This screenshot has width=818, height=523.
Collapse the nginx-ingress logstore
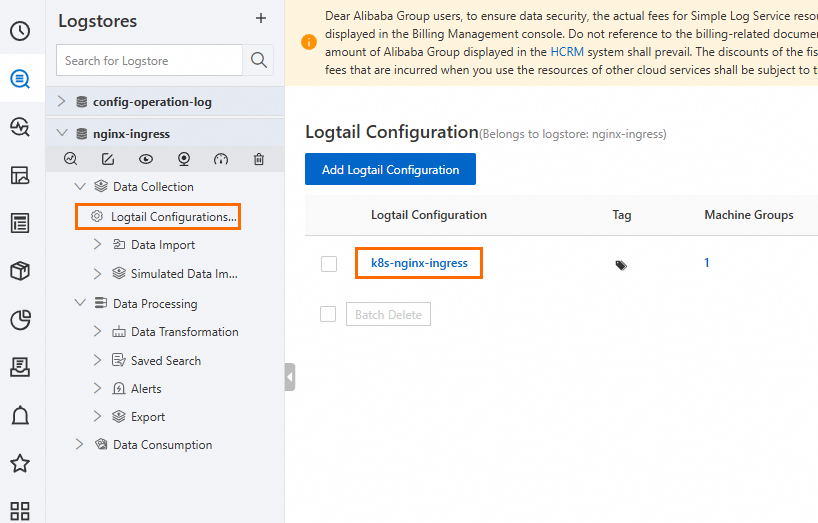(x=62, y=133)
